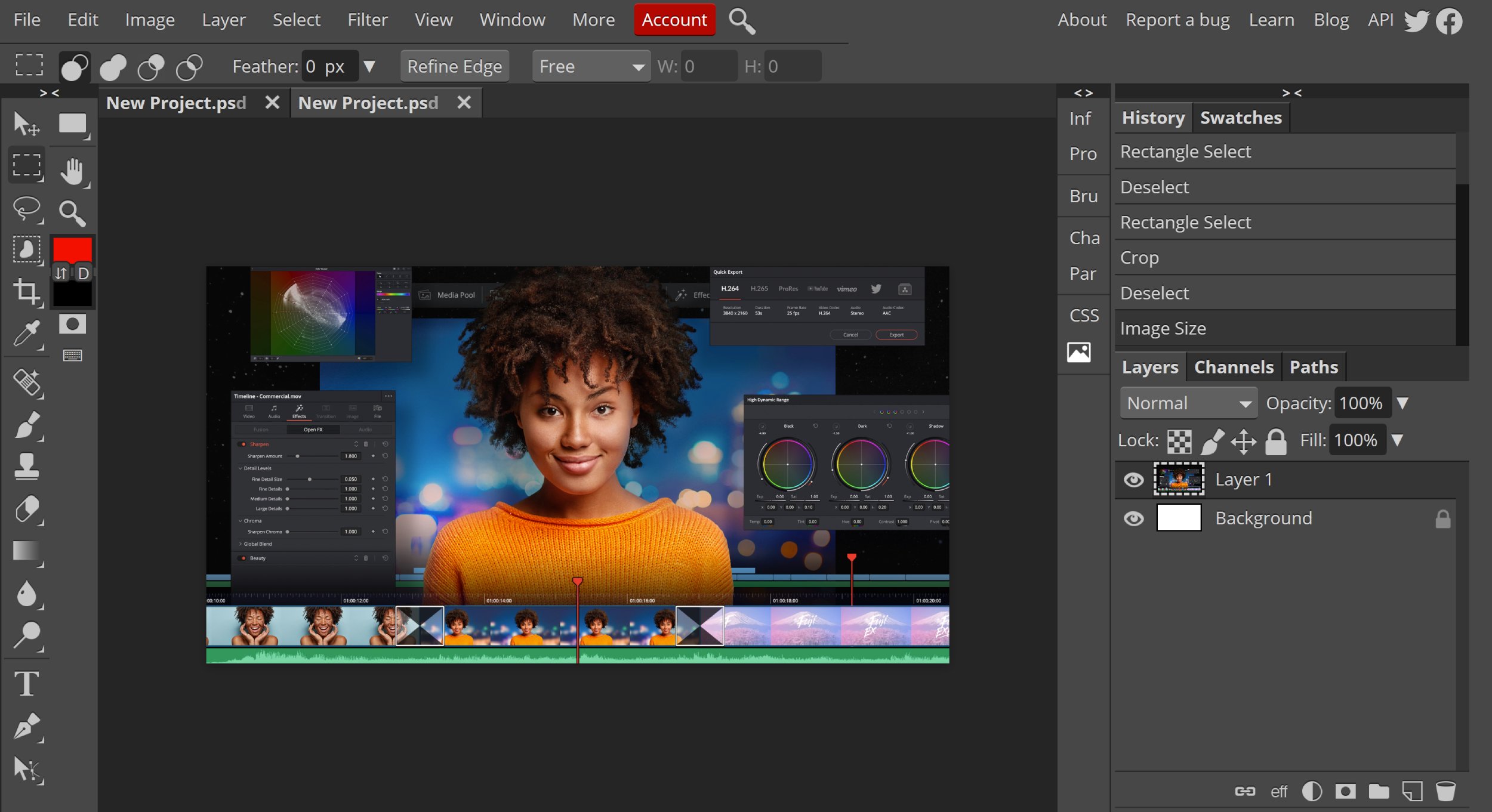Hide the Background layer eye icon

click(1133, 518)
